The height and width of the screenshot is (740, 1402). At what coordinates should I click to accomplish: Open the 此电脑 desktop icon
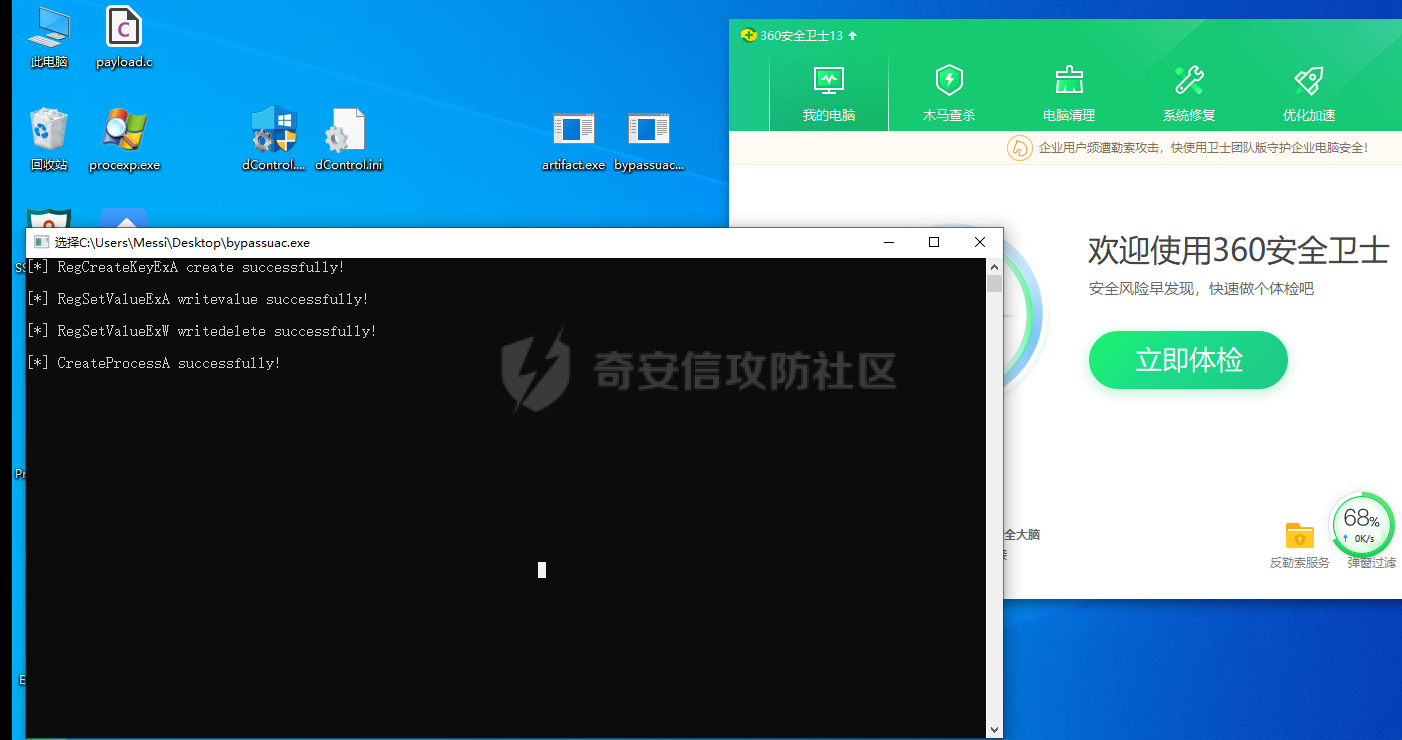(x=49, y=37)
